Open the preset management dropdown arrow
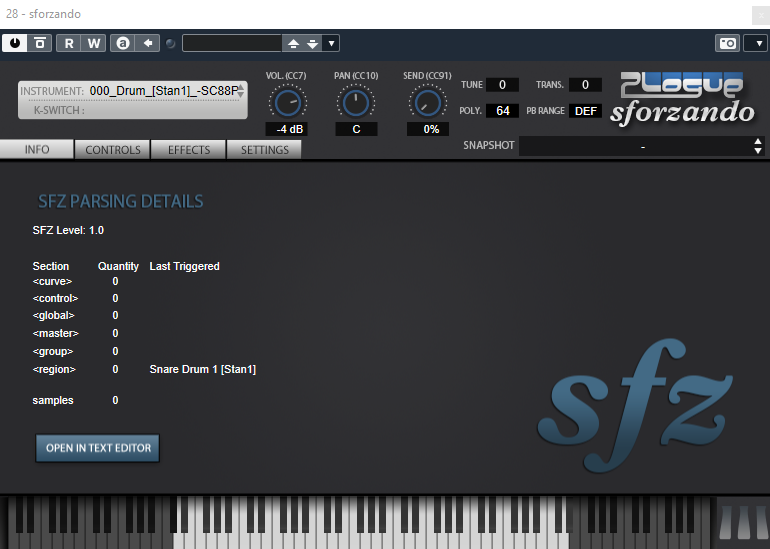The image size is (770, 549). [x=331, y=44]
